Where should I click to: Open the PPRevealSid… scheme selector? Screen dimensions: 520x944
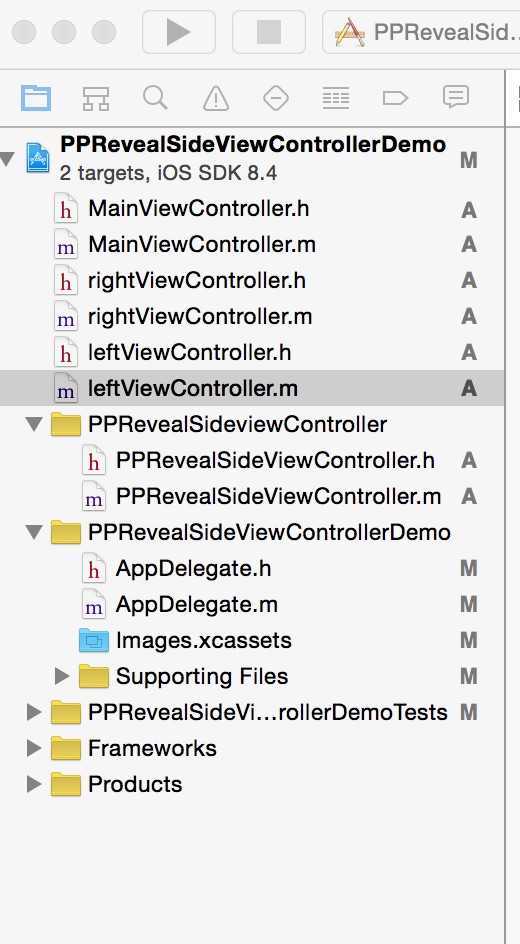click(422, 31)
